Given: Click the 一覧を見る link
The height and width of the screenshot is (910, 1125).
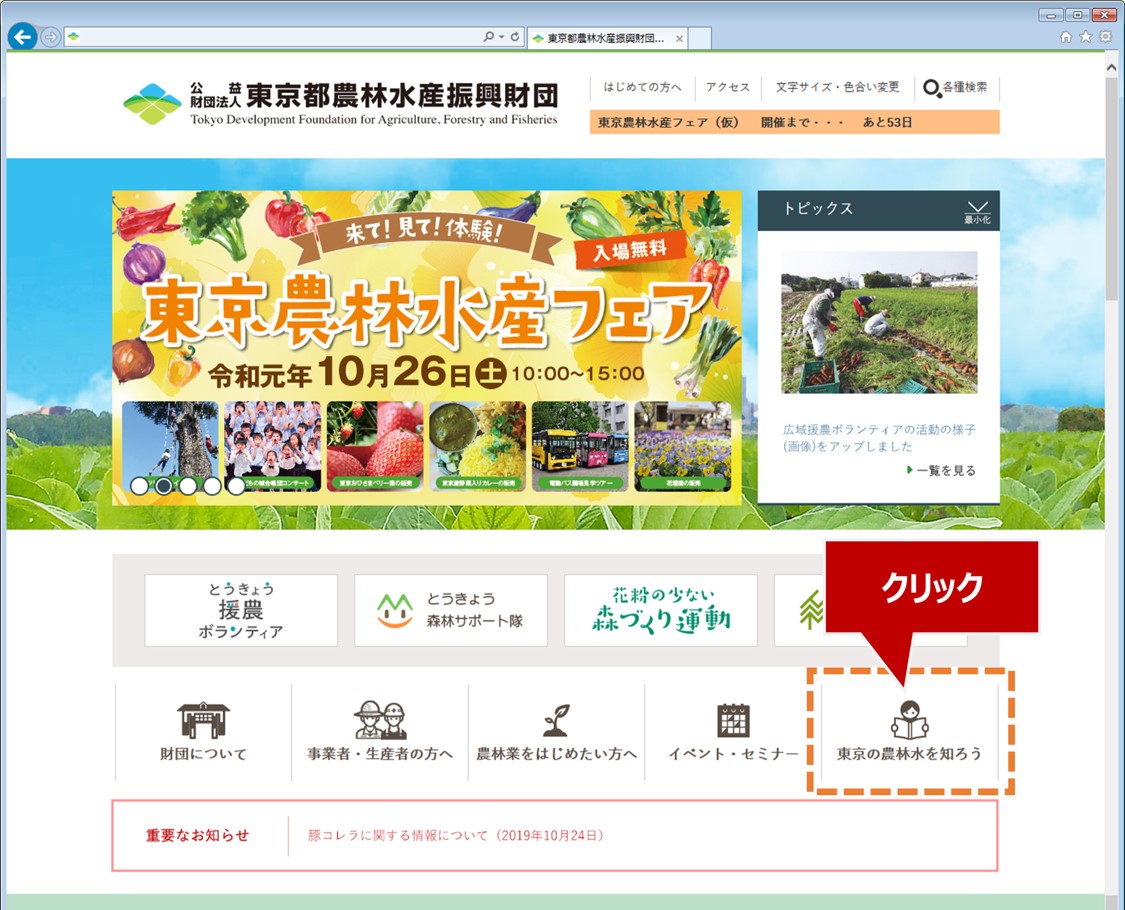Looking at the screenshot, I should click(941, 471).
